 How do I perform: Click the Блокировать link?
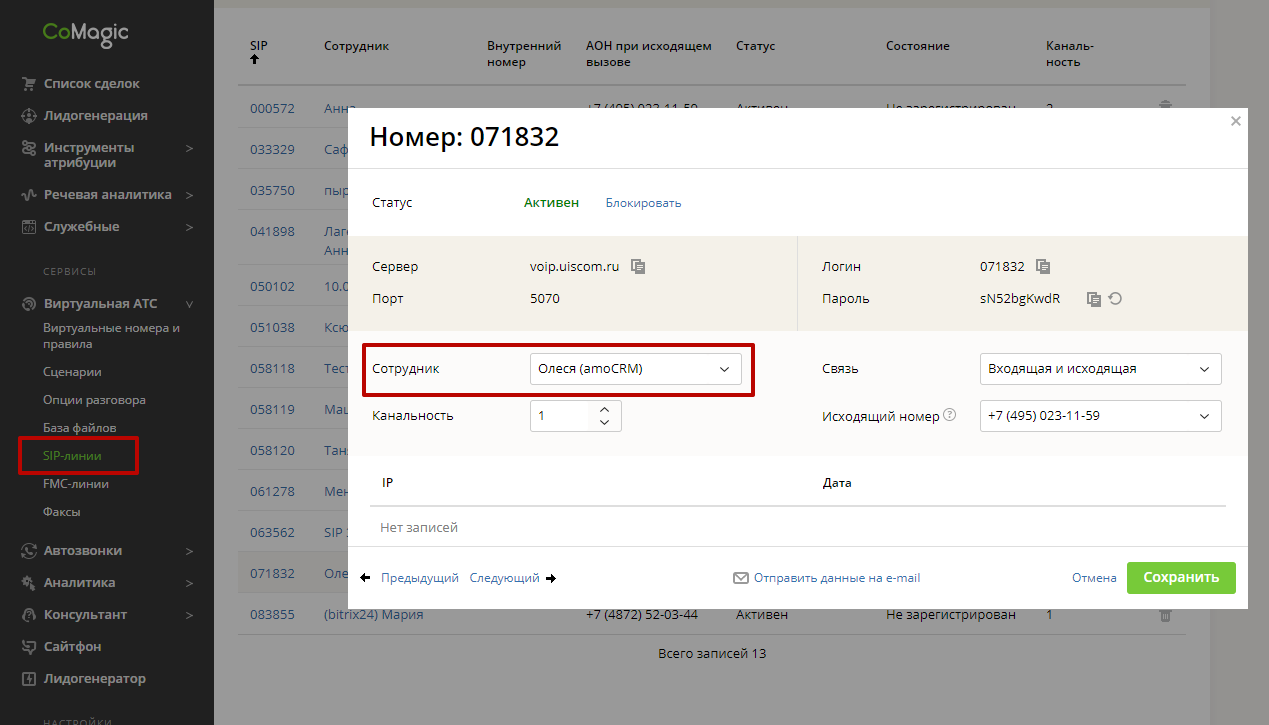(643, 203)
